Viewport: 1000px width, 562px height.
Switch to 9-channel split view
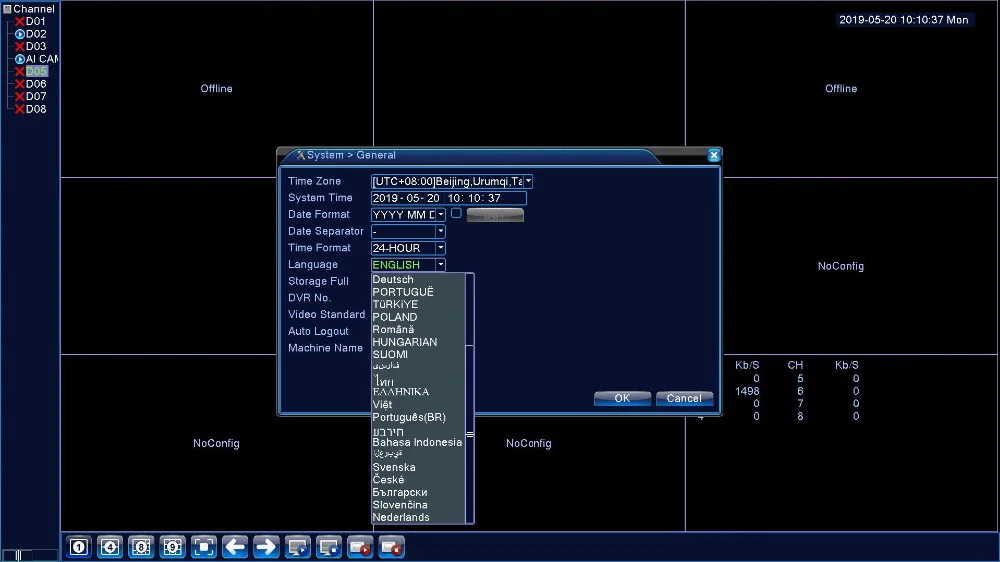tap(172, 547)
